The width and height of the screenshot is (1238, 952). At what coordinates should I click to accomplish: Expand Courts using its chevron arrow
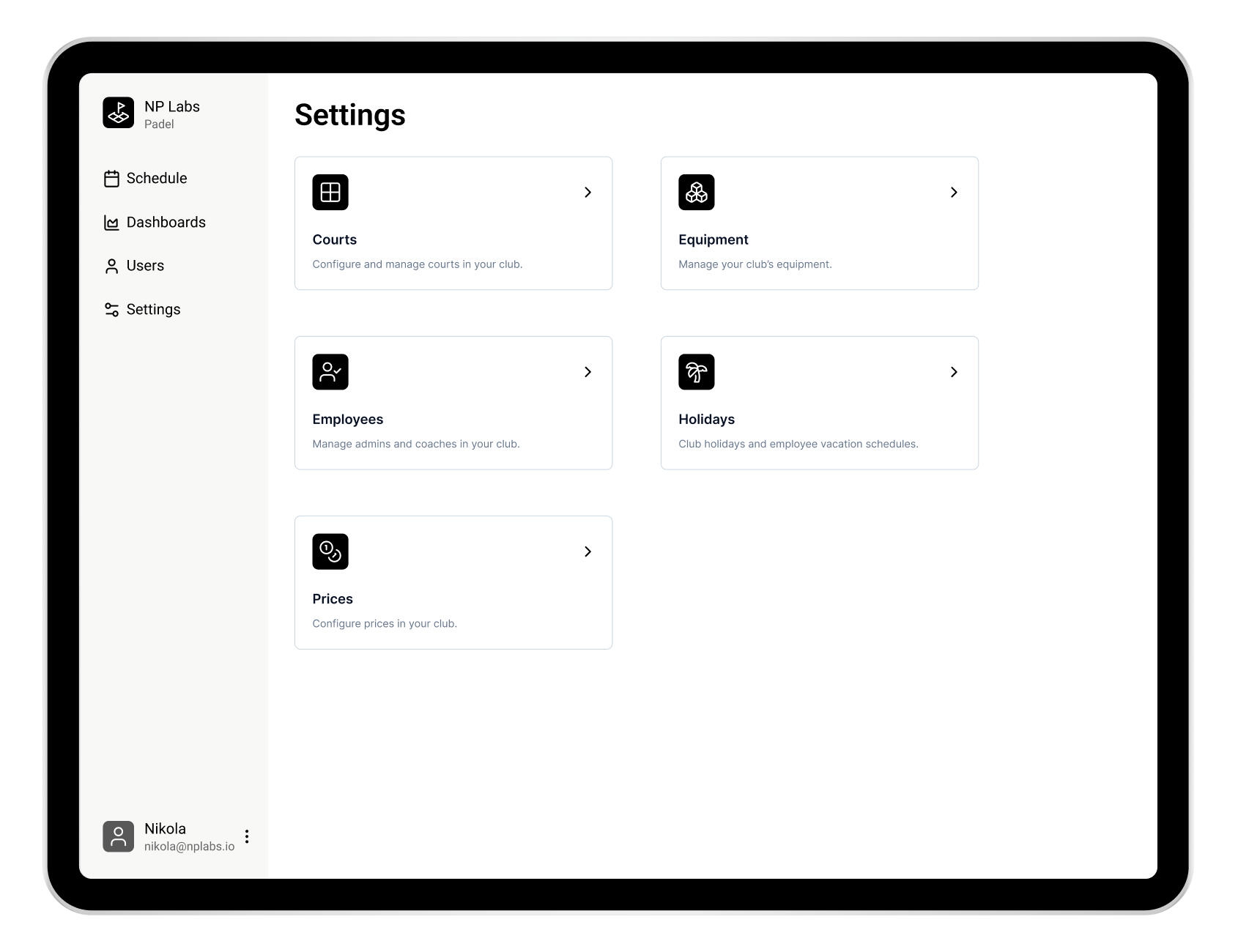point(588,192)
